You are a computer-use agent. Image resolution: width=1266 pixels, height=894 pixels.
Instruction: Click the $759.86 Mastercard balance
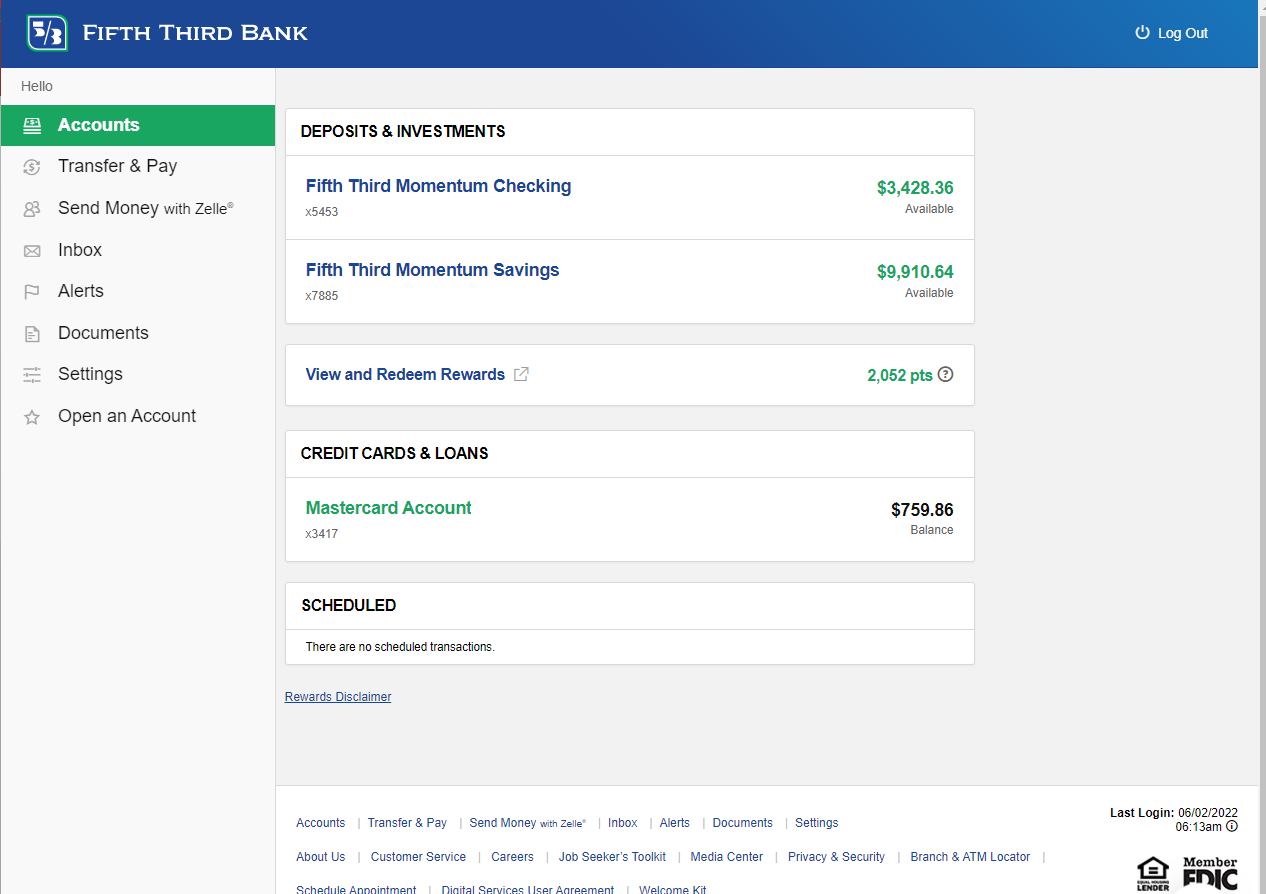922,510
